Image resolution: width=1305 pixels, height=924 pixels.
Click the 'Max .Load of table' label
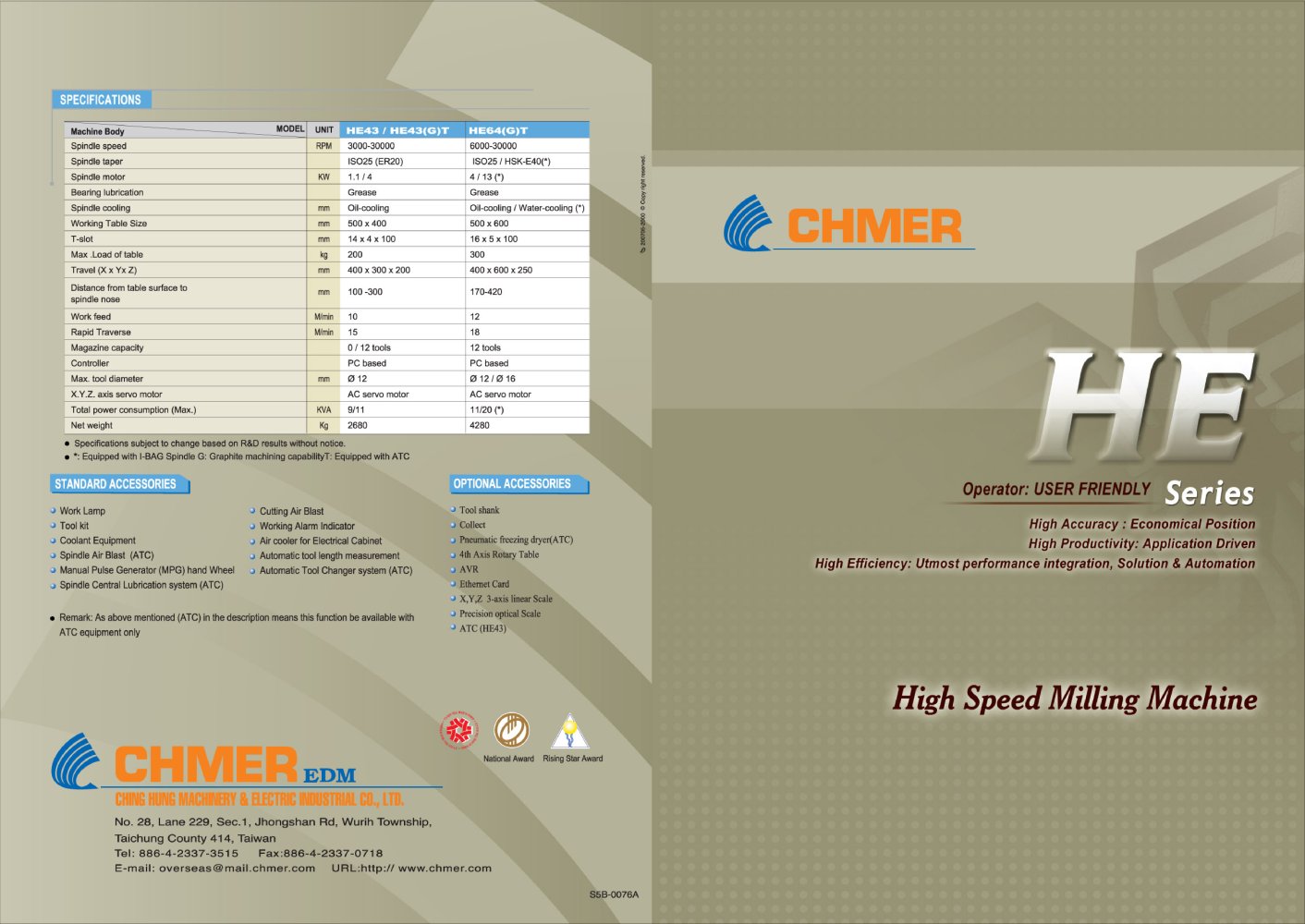(107, 255)
